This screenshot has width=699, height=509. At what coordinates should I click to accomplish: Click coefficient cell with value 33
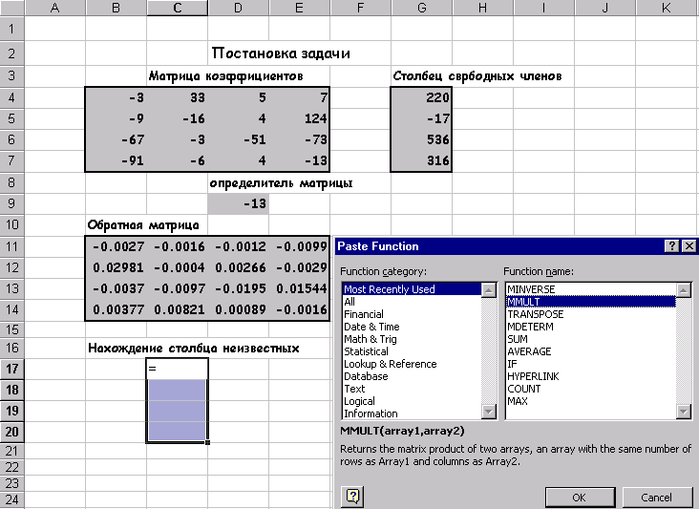[x=177, y=98]
